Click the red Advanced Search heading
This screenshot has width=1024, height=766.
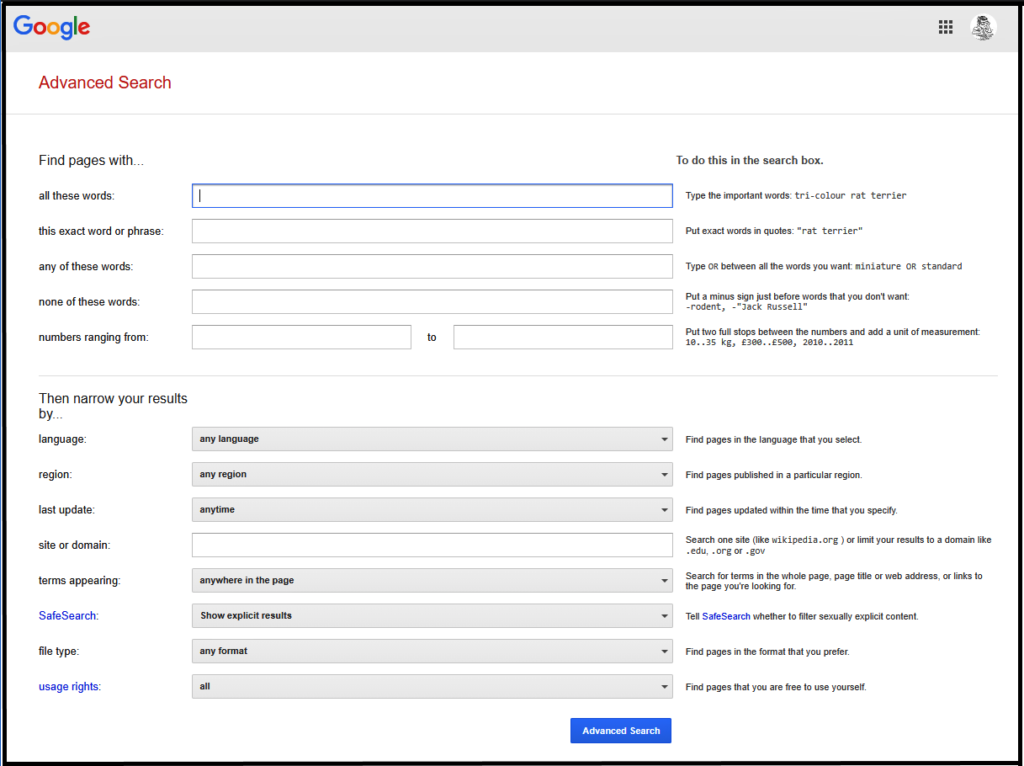click(104, 82)
